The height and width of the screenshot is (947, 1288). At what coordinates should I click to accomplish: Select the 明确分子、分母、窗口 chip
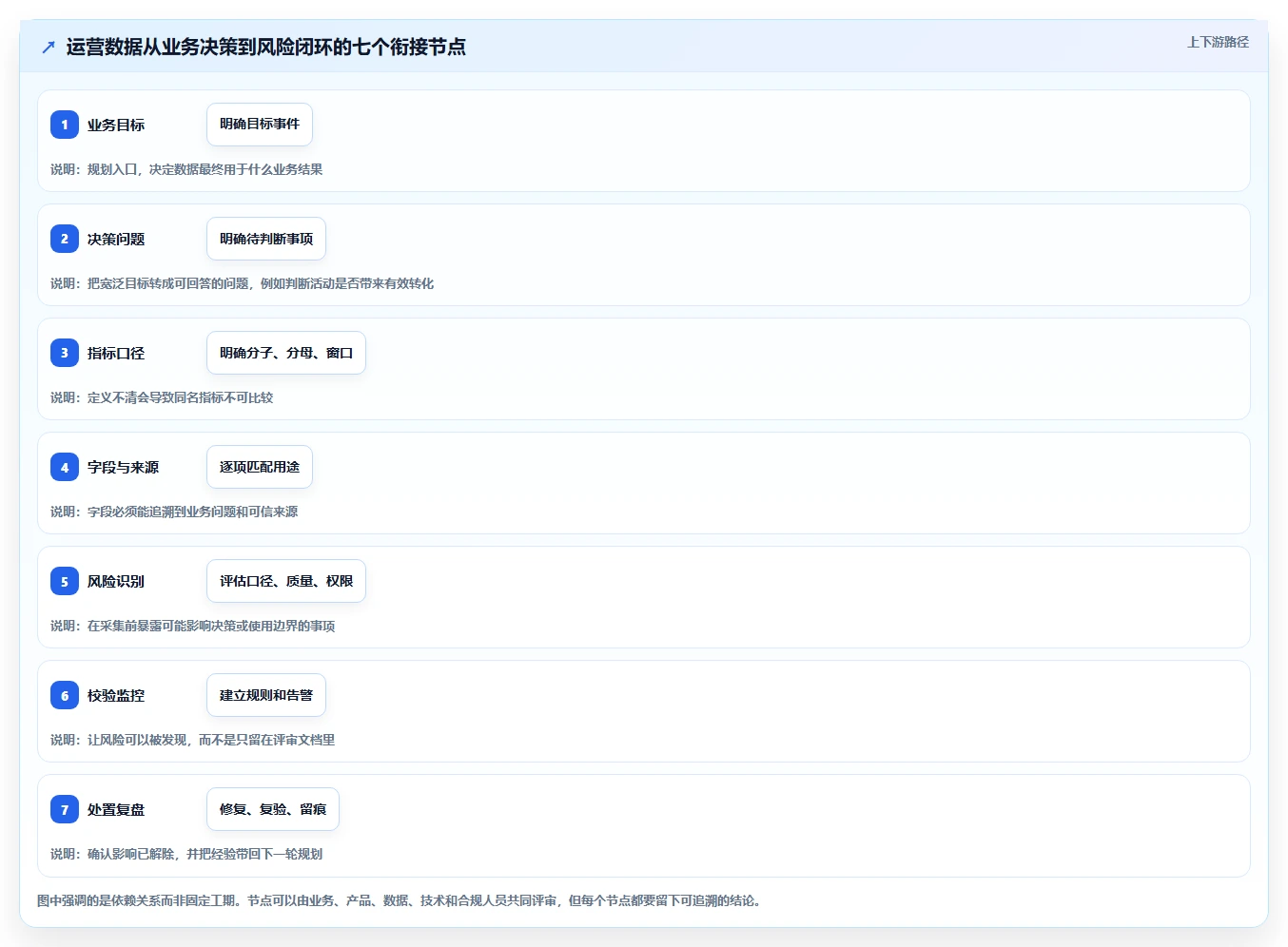[x=286, y=353]
